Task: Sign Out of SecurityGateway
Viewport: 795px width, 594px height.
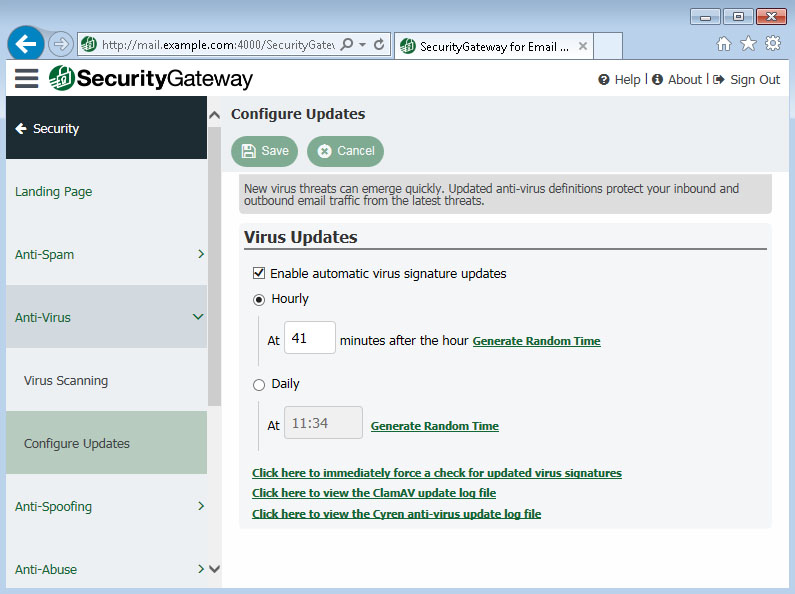Action: point(754,80)
